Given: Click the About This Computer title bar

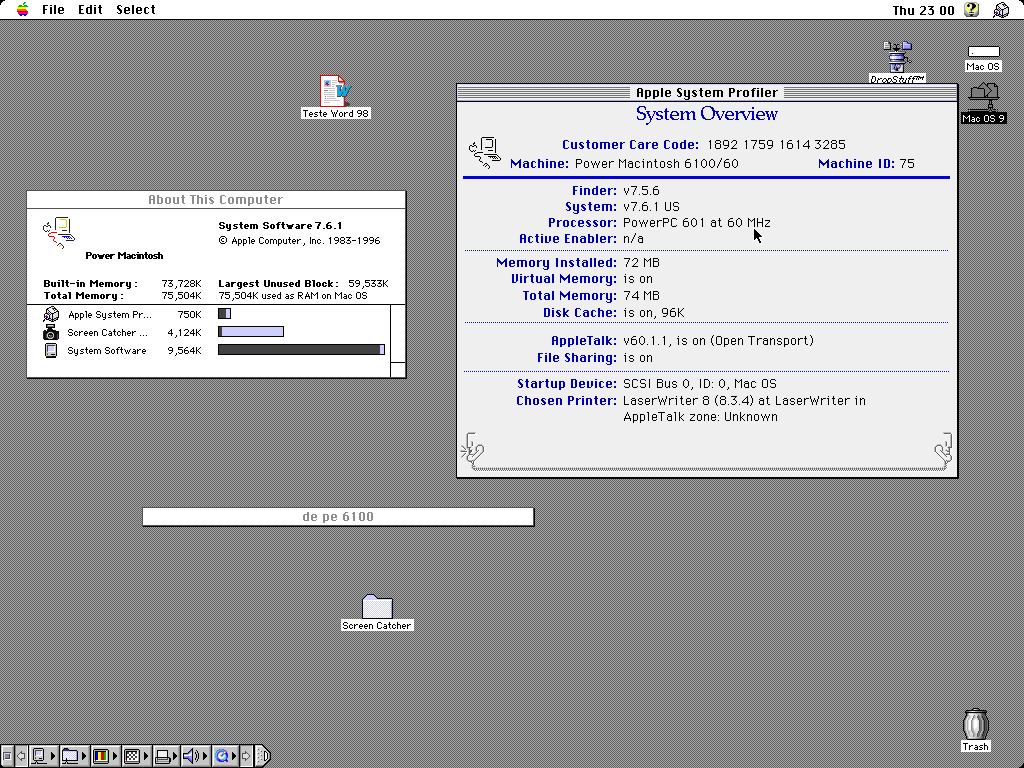Looking at the screenshot, I should click(216, 200).
